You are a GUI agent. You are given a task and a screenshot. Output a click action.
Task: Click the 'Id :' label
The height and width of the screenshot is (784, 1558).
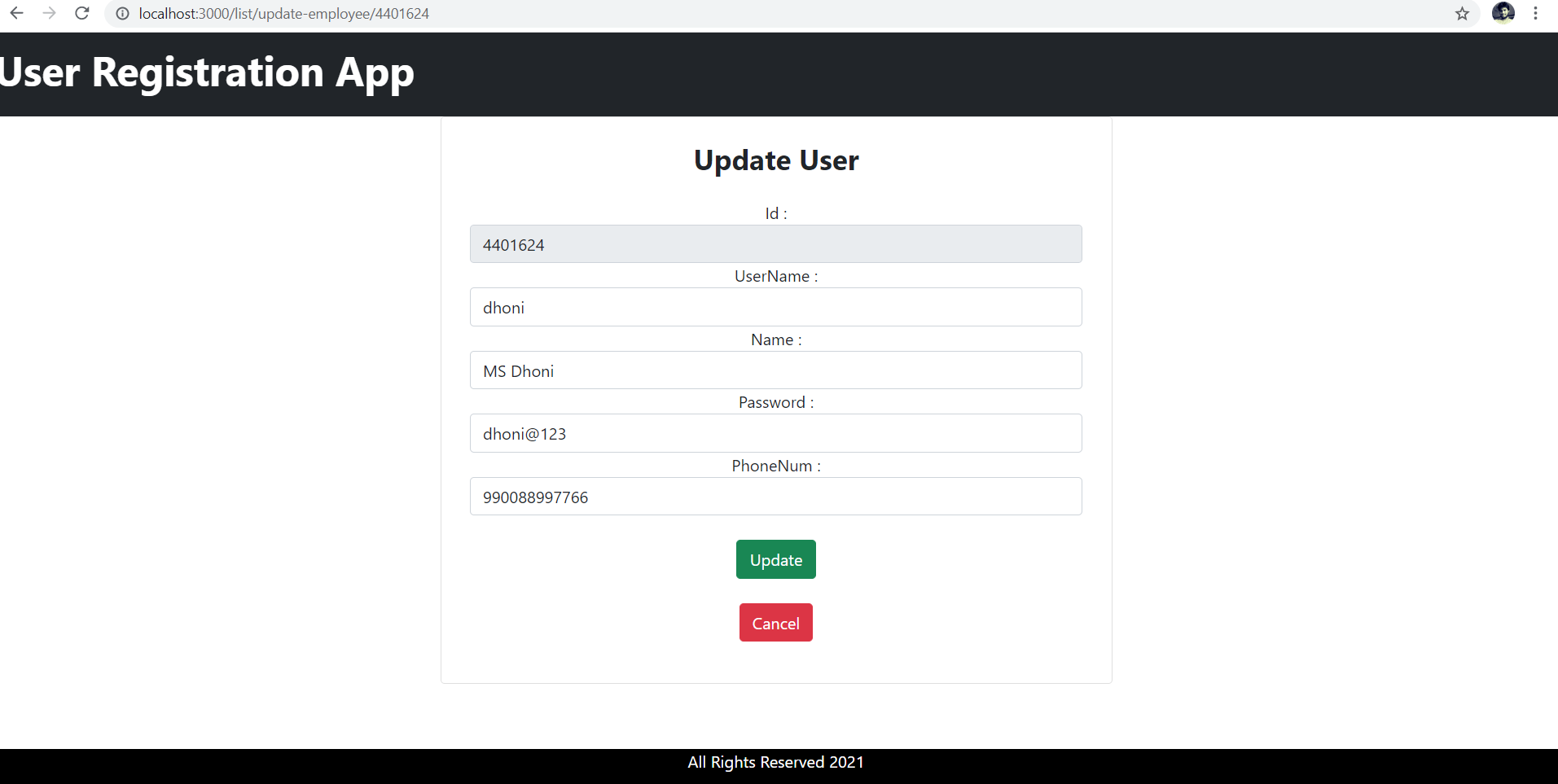pyautogui.click(x=775, y=213)
